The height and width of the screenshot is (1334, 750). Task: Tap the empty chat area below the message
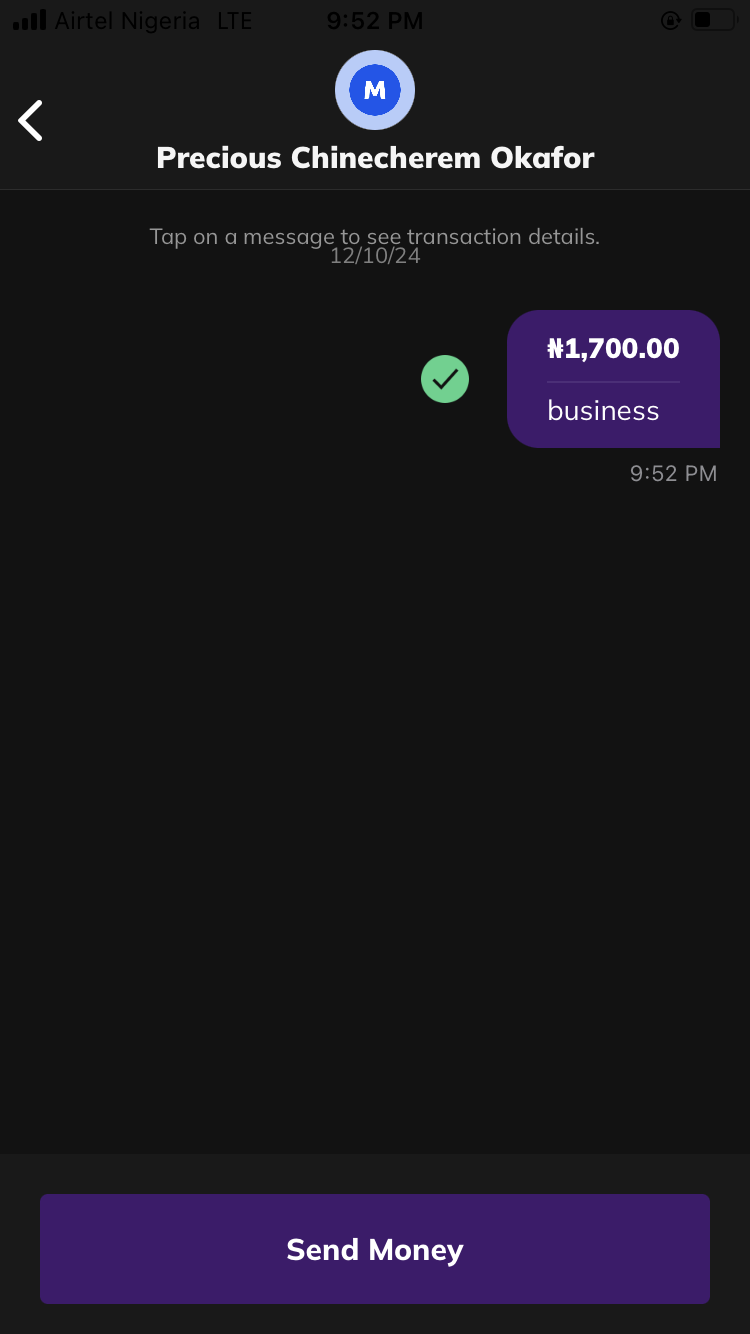(375, 800)
